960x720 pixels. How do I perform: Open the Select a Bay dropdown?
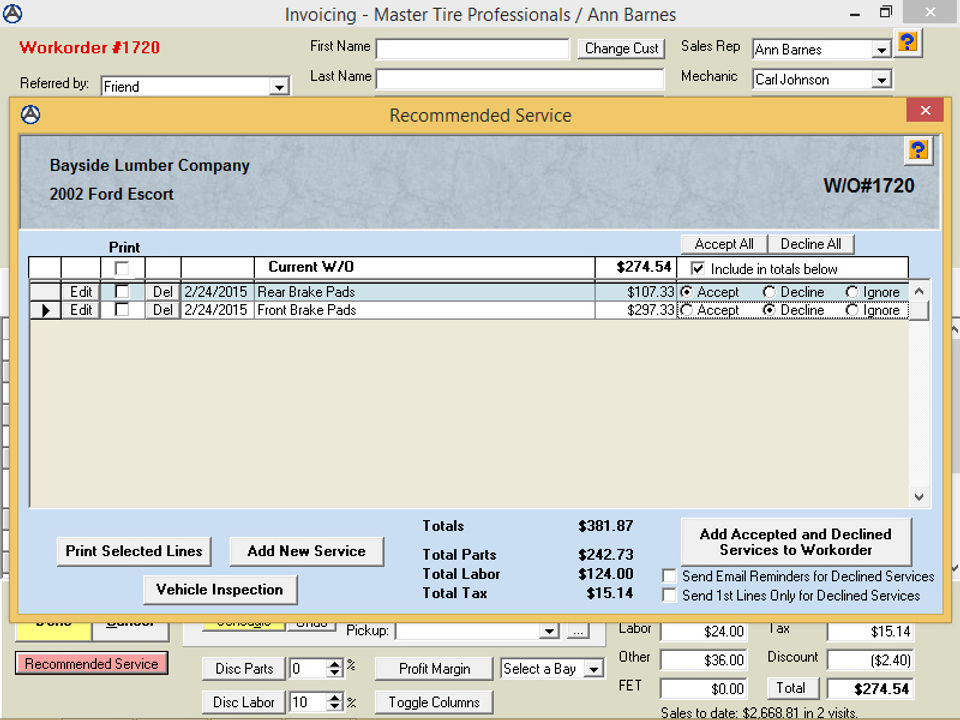pos(593,669)
